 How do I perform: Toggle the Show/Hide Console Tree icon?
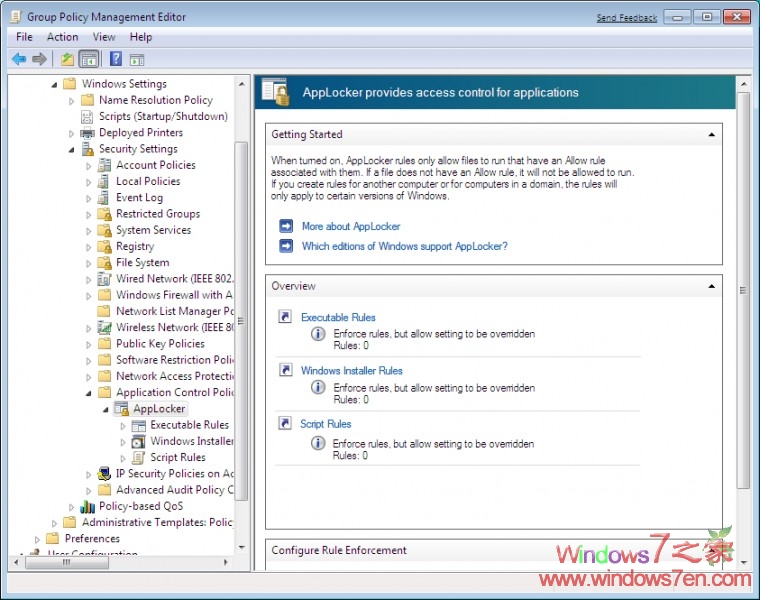coord(89,60)
